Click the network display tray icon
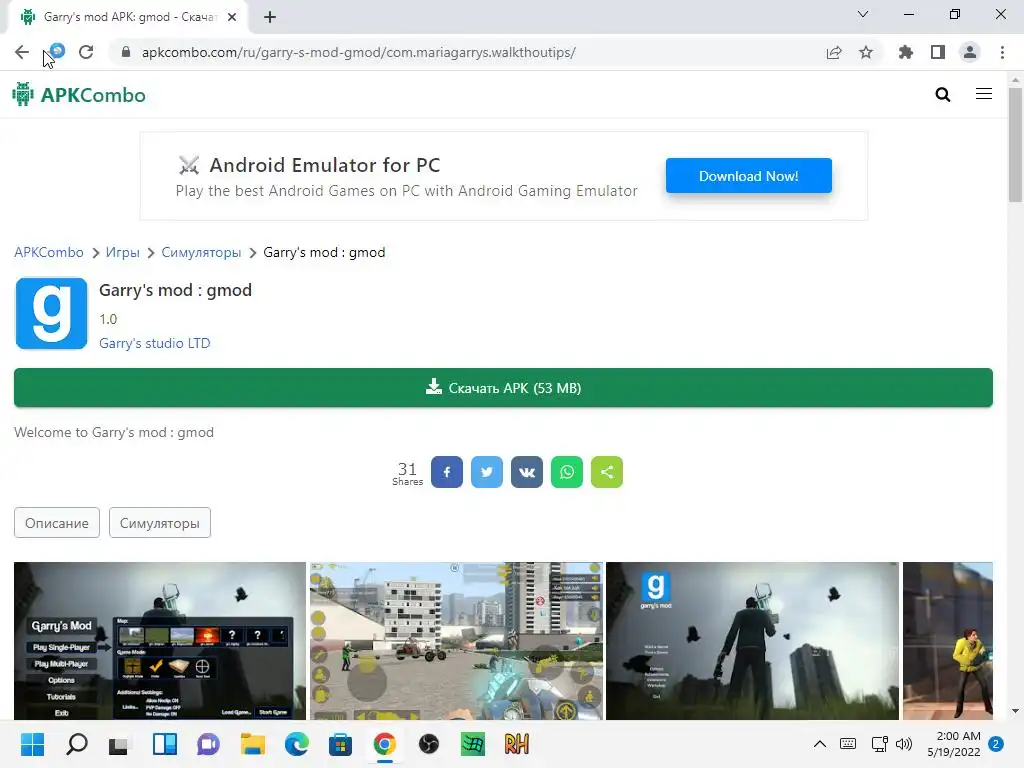1024x768 pixels. (879, 744)
